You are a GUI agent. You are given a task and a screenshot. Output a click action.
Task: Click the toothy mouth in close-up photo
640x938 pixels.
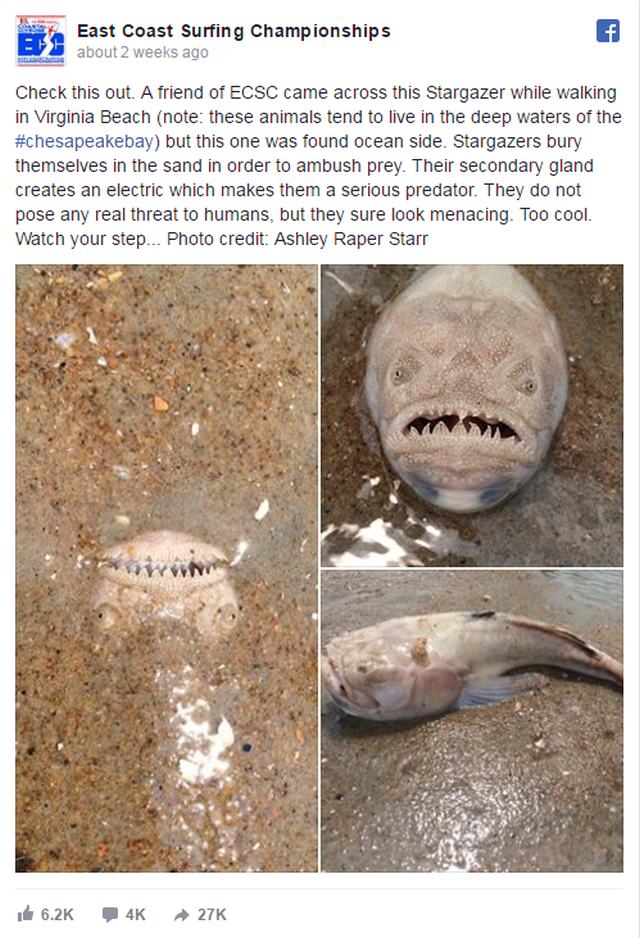click(x=460, y=426)
